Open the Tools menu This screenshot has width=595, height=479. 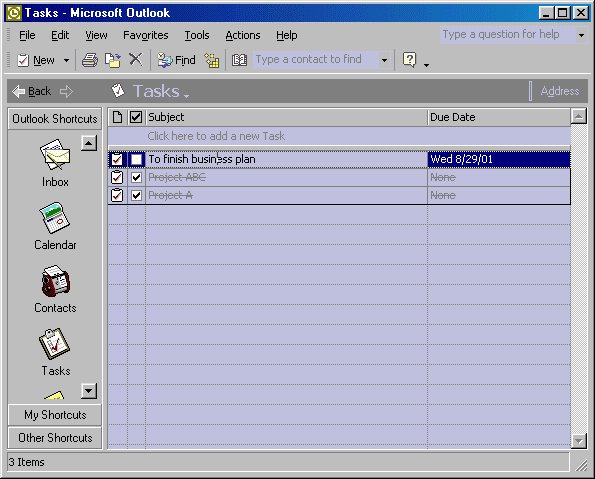click(197, 35)
